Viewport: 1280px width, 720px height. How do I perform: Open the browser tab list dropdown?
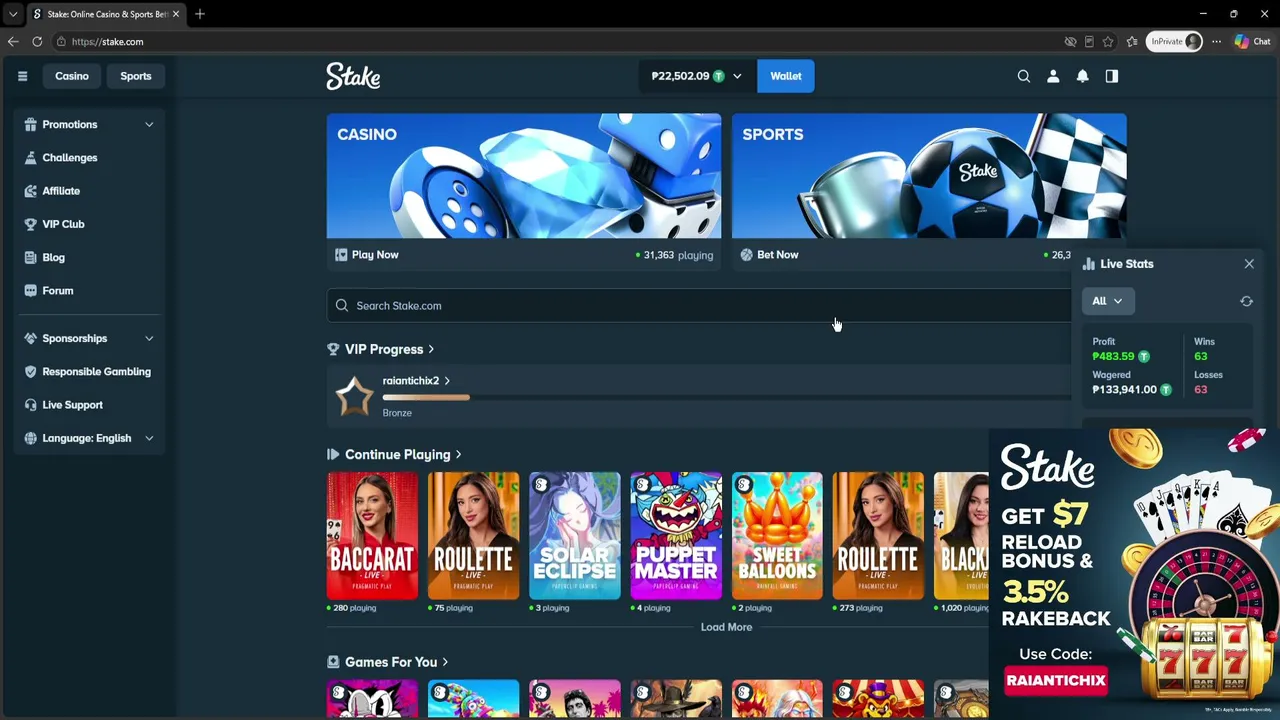point(12,14)
